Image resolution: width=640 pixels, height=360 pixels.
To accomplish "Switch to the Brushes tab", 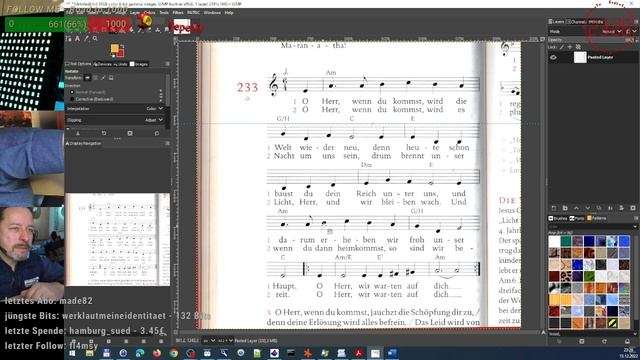I will 558,218.
